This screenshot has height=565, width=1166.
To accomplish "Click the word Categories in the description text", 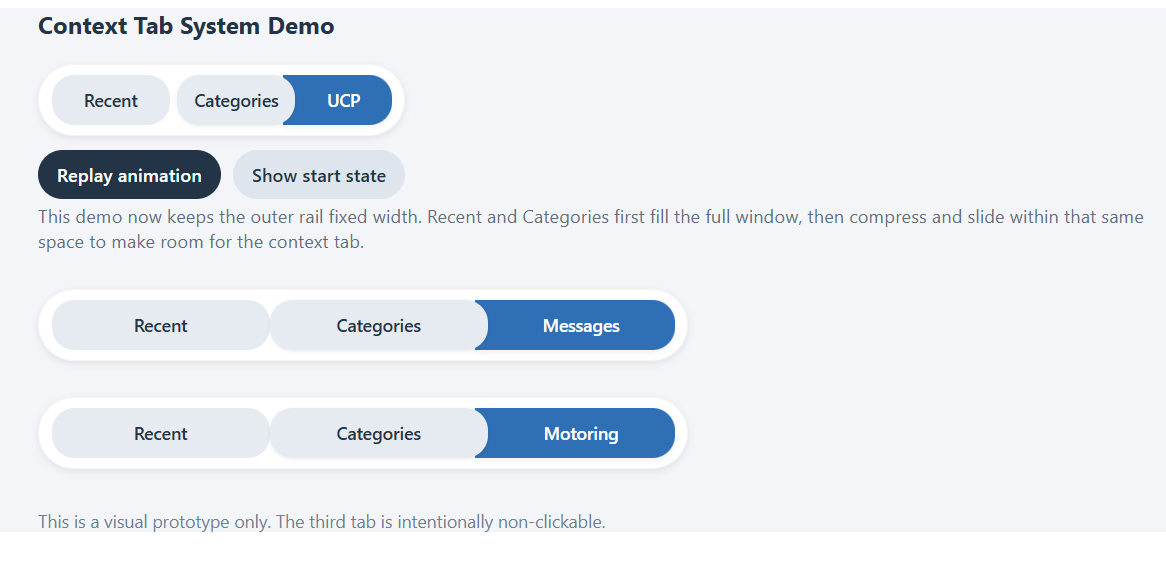I will [x=565, y=217].
